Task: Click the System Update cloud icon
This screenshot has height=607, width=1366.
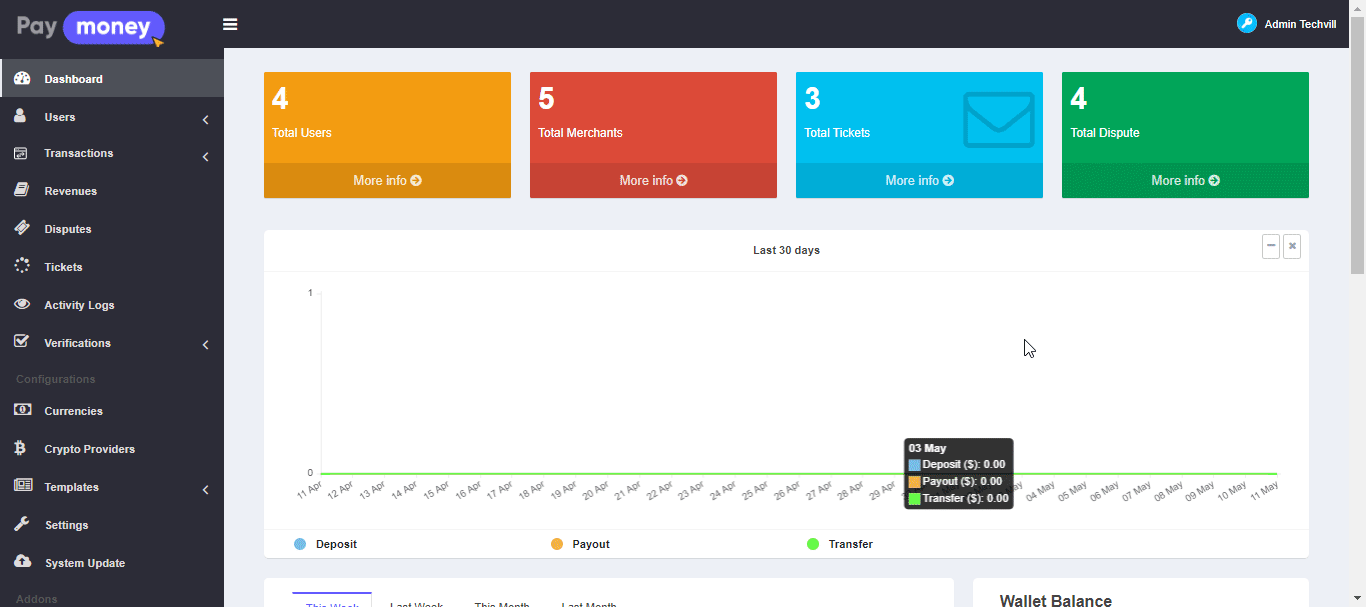Action: tap(21, 562)
